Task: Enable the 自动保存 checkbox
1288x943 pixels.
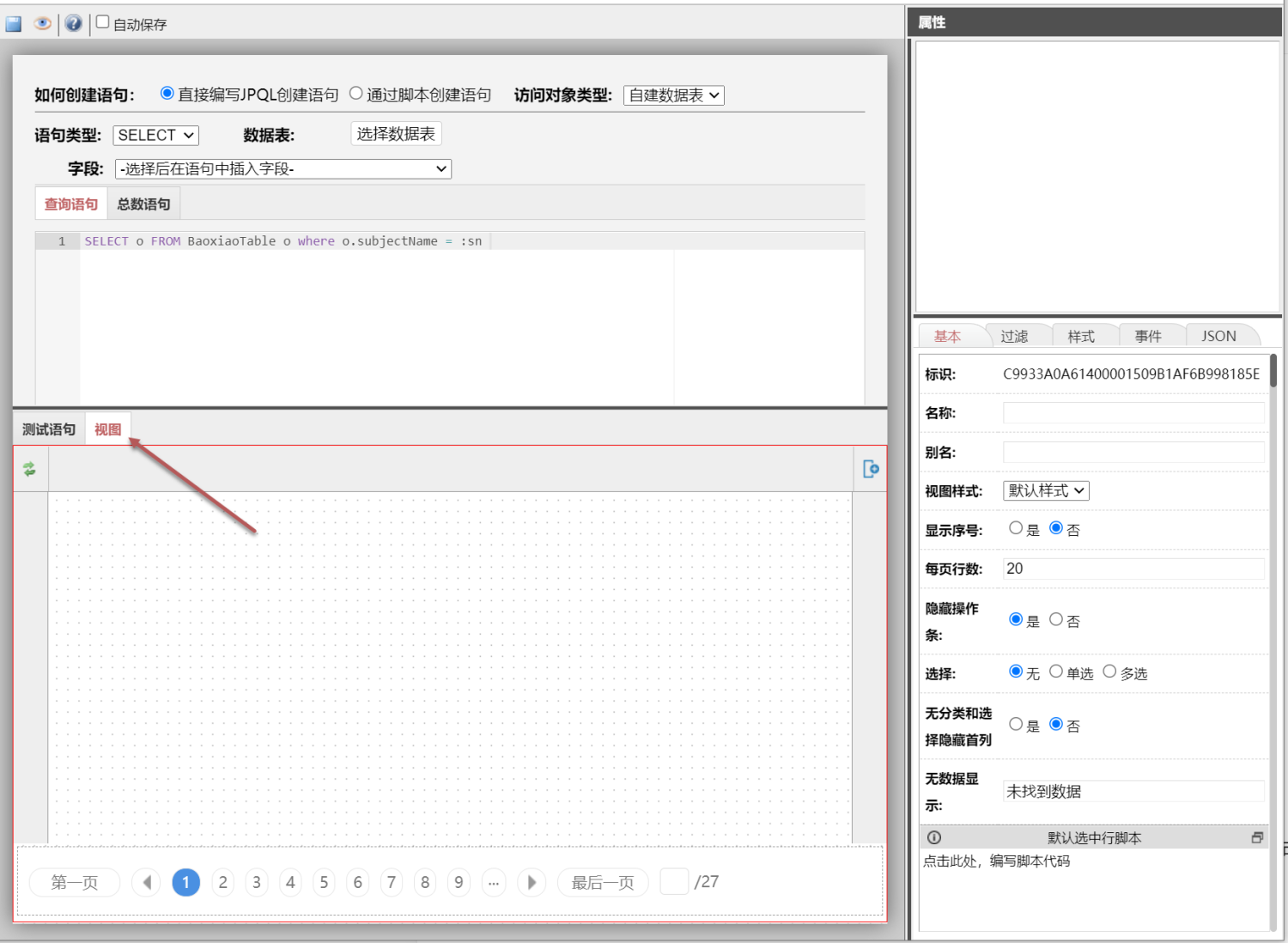Action: pos(103,22)
